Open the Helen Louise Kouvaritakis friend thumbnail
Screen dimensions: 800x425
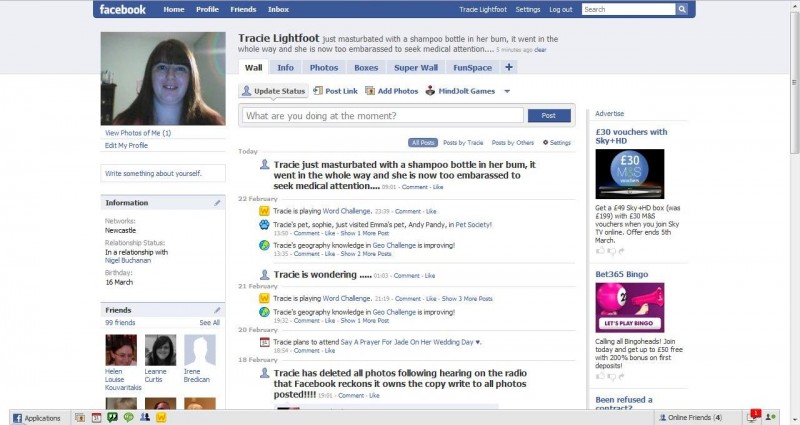coord(121,350)
